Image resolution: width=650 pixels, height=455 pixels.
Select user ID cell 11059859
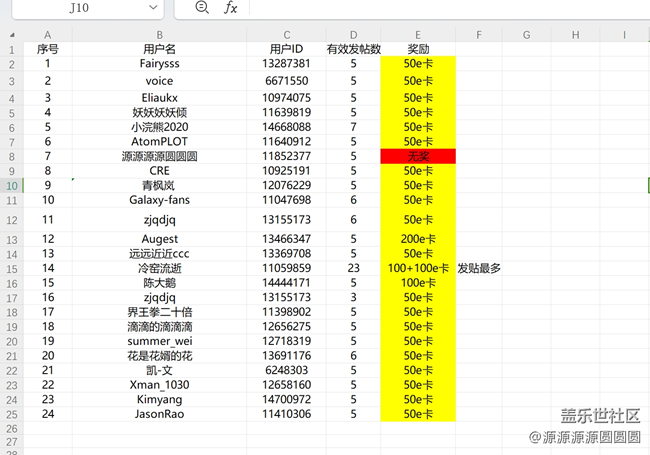[286, 268]
